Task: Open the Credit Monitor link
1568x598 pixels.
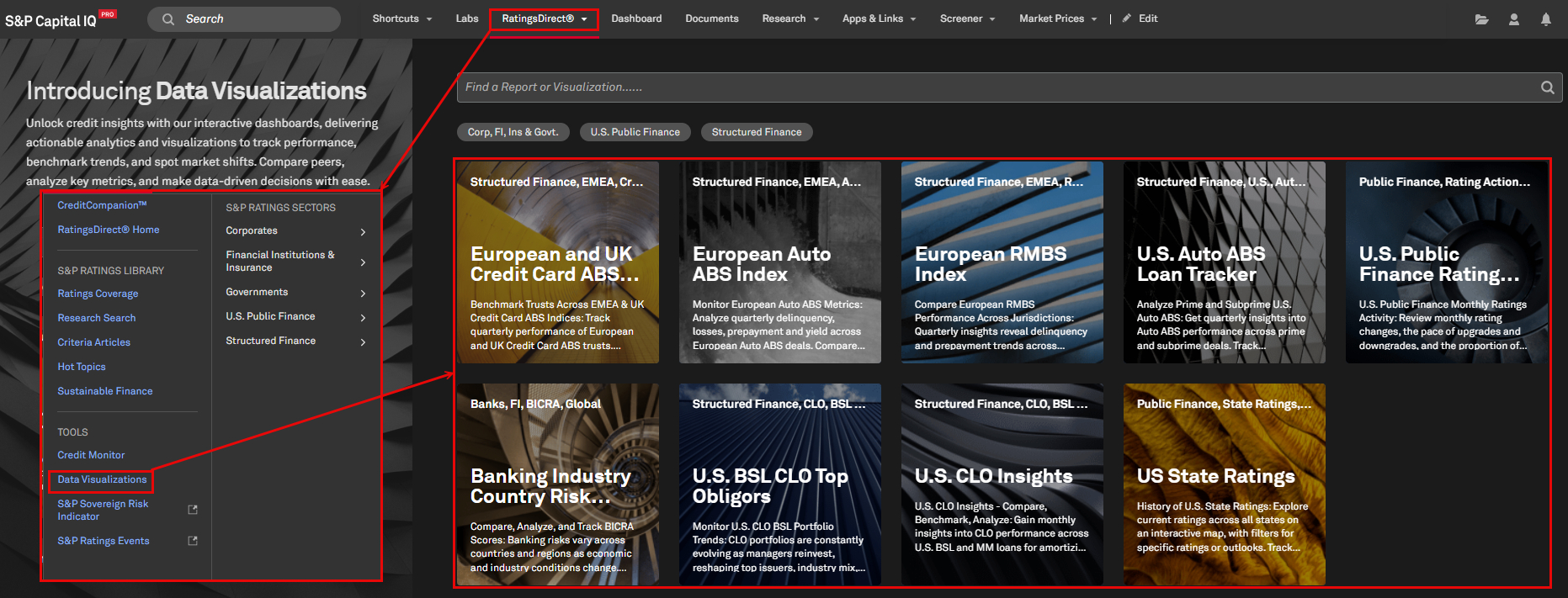Action: coord(91,455)
